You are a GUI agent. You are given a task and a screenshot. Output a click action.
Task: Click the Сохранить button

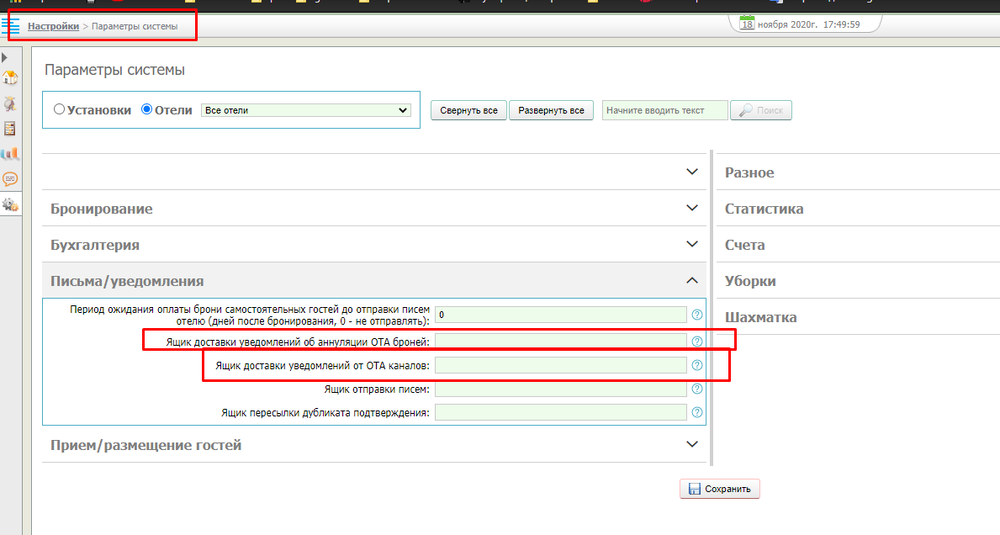point(720,489)
